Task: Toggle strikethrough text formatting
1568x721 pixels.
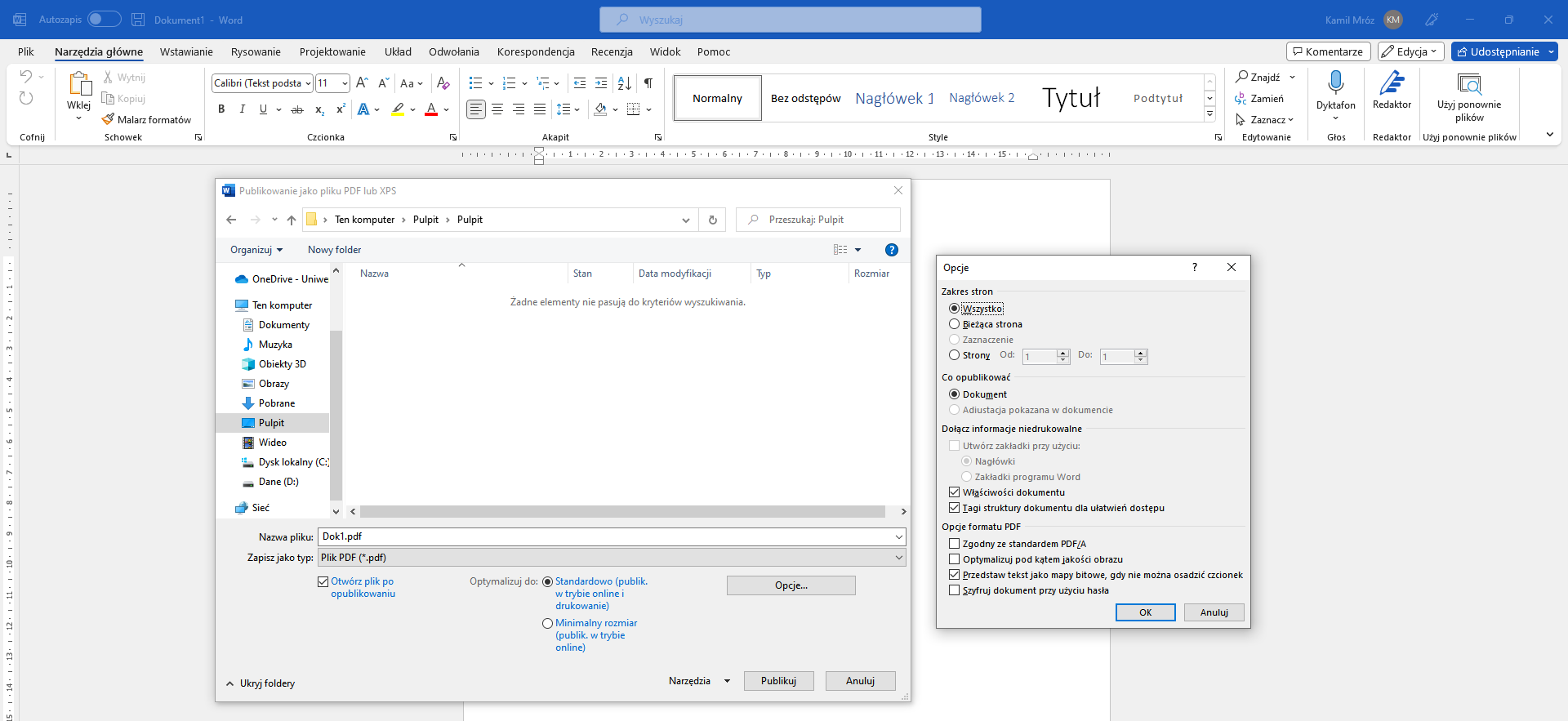Action: 297,109
